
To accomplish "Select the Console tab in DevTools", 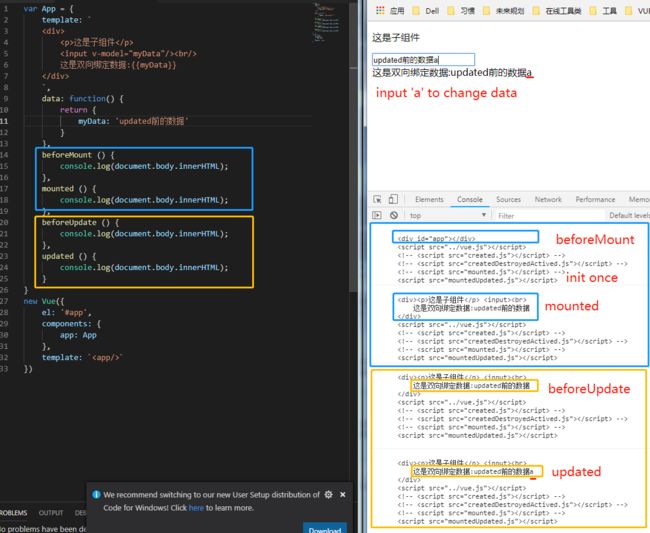I will (470, 199).
